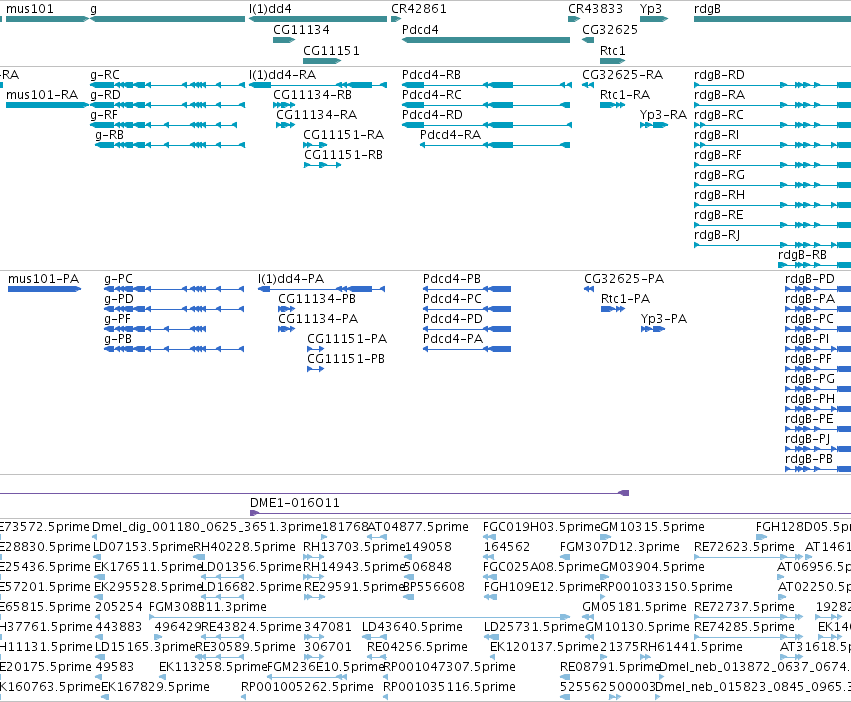The width and height of the screenshot is (851, 702).
Task: Click the Yp3-RA transcript label
Action: click(x=663, y=115)
